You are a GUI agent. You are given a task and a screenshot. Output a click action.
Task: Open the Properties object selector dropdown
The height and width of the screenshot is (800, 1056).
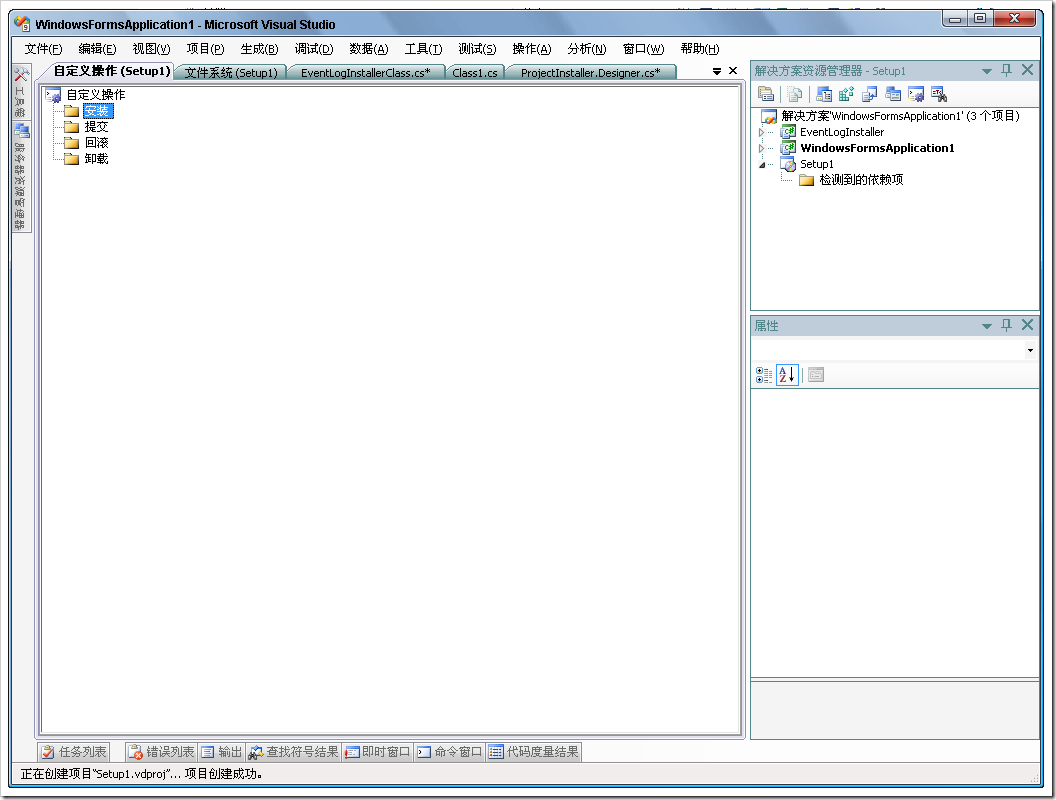pyautogui.click(x=1030, y=350)
